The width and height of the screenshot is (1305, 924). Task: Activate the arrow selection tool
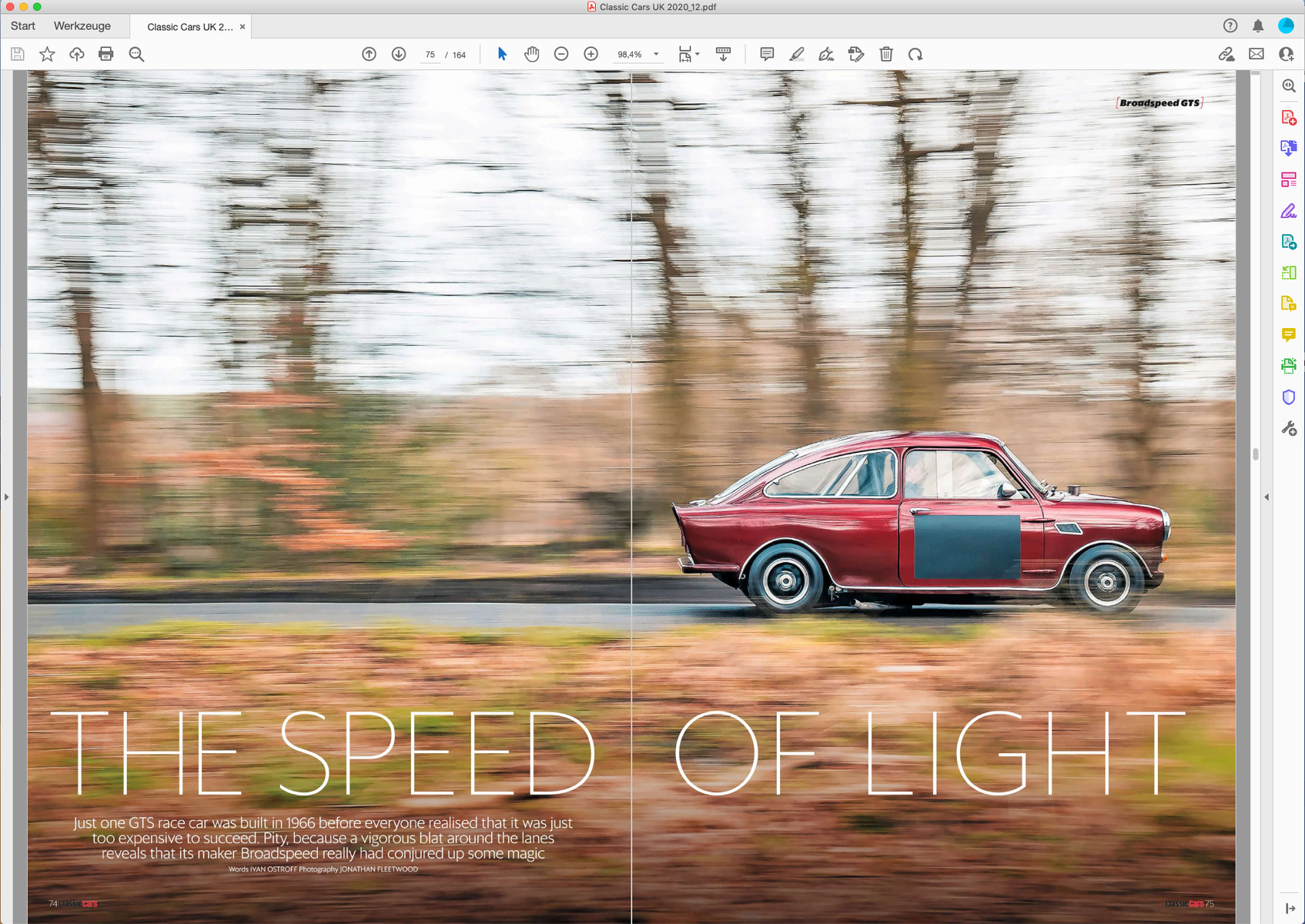[502, 54]
